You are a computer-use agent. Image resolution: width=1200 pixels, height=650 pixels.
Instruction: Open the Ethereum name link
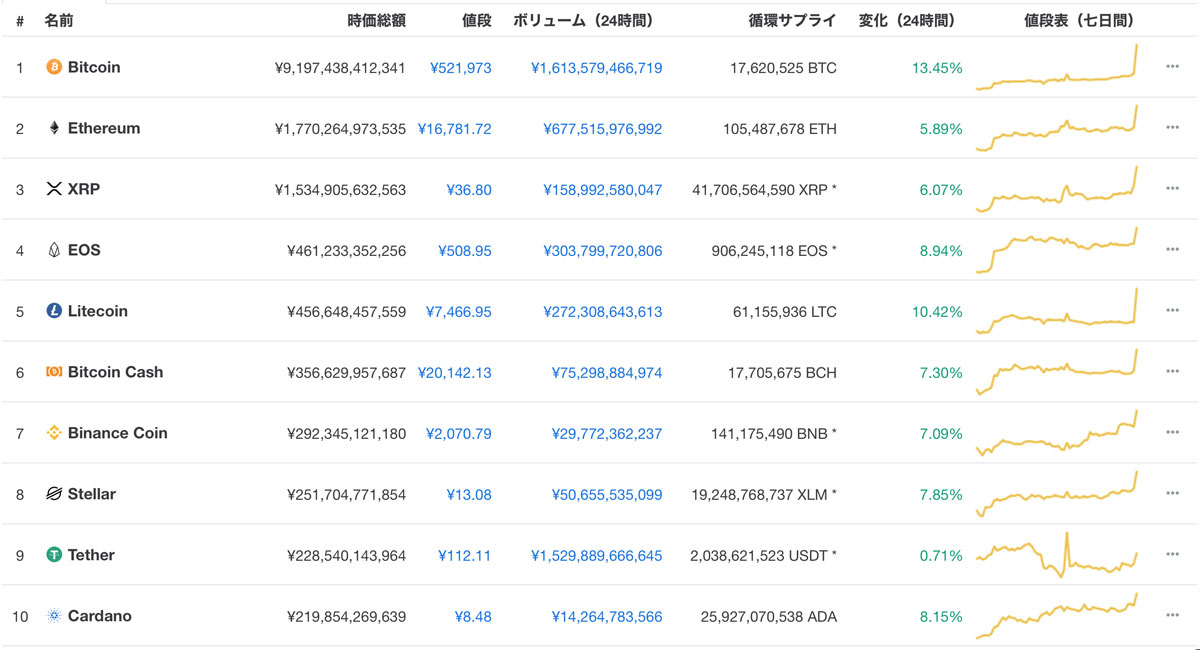point(104,128)
